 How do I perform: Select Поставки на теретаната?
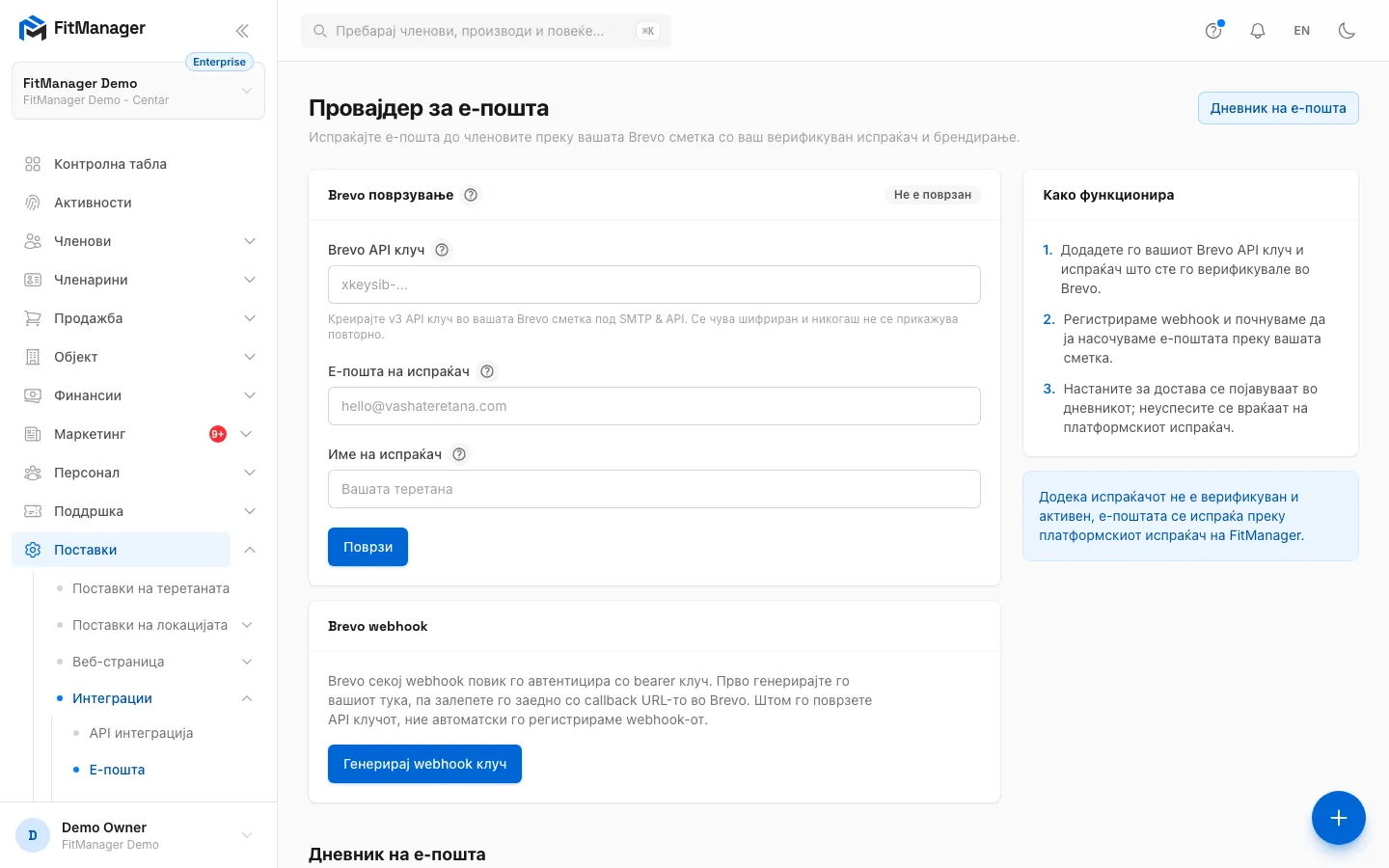point(150,588)
